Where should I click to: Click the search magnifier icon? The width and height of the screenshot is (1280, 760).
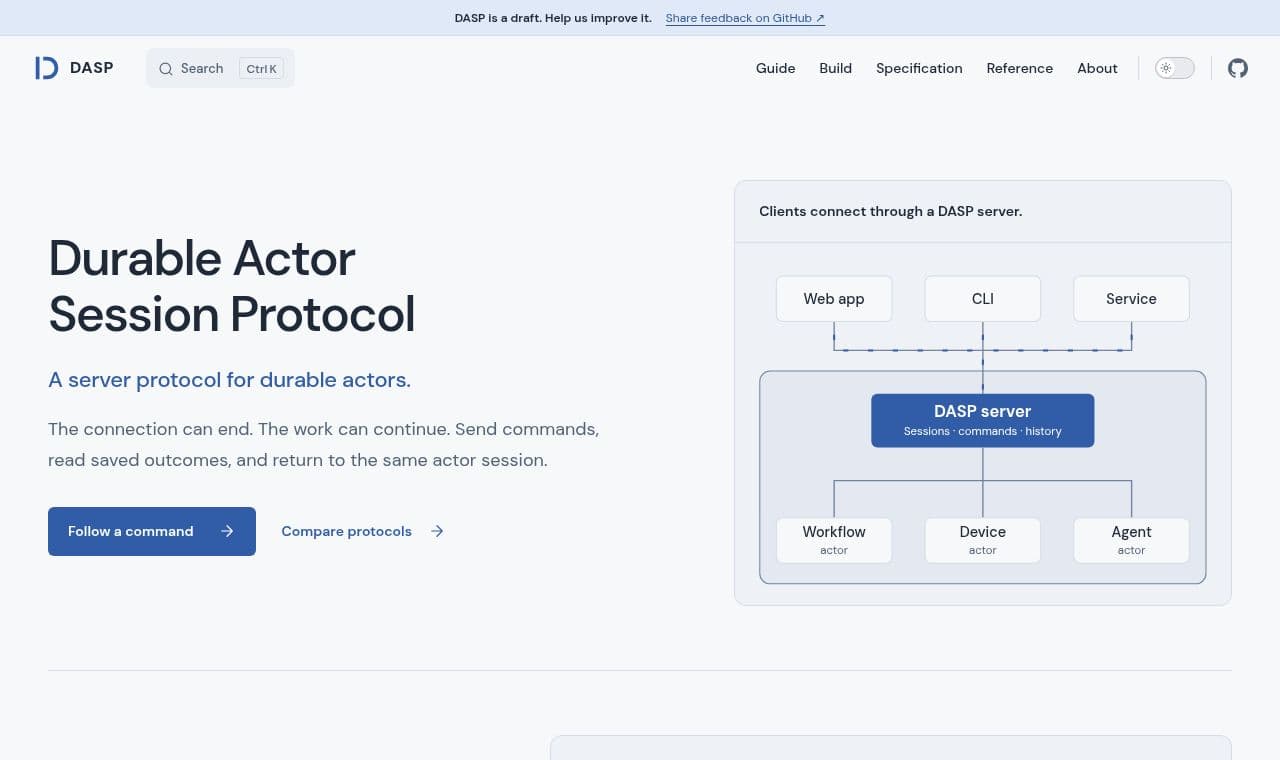coord(166,69)
